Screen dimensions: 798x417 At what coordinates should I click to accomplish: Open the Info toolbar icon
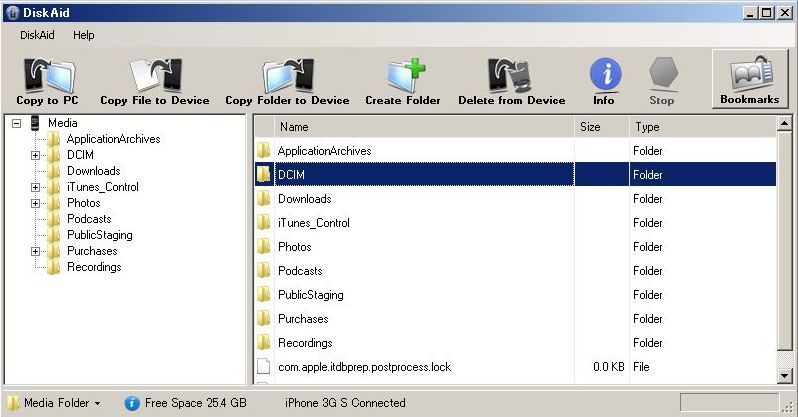[605, 74]
